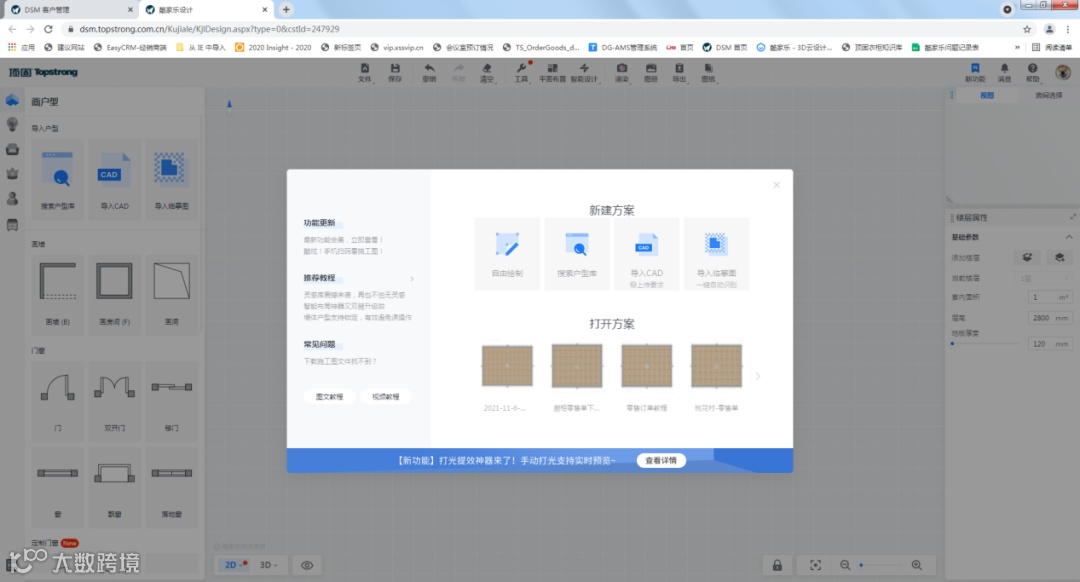This screenshot has width=1080, height=582.
Task: Toggle the lock icon on bottom bar
Action: [x=777, y=565]
